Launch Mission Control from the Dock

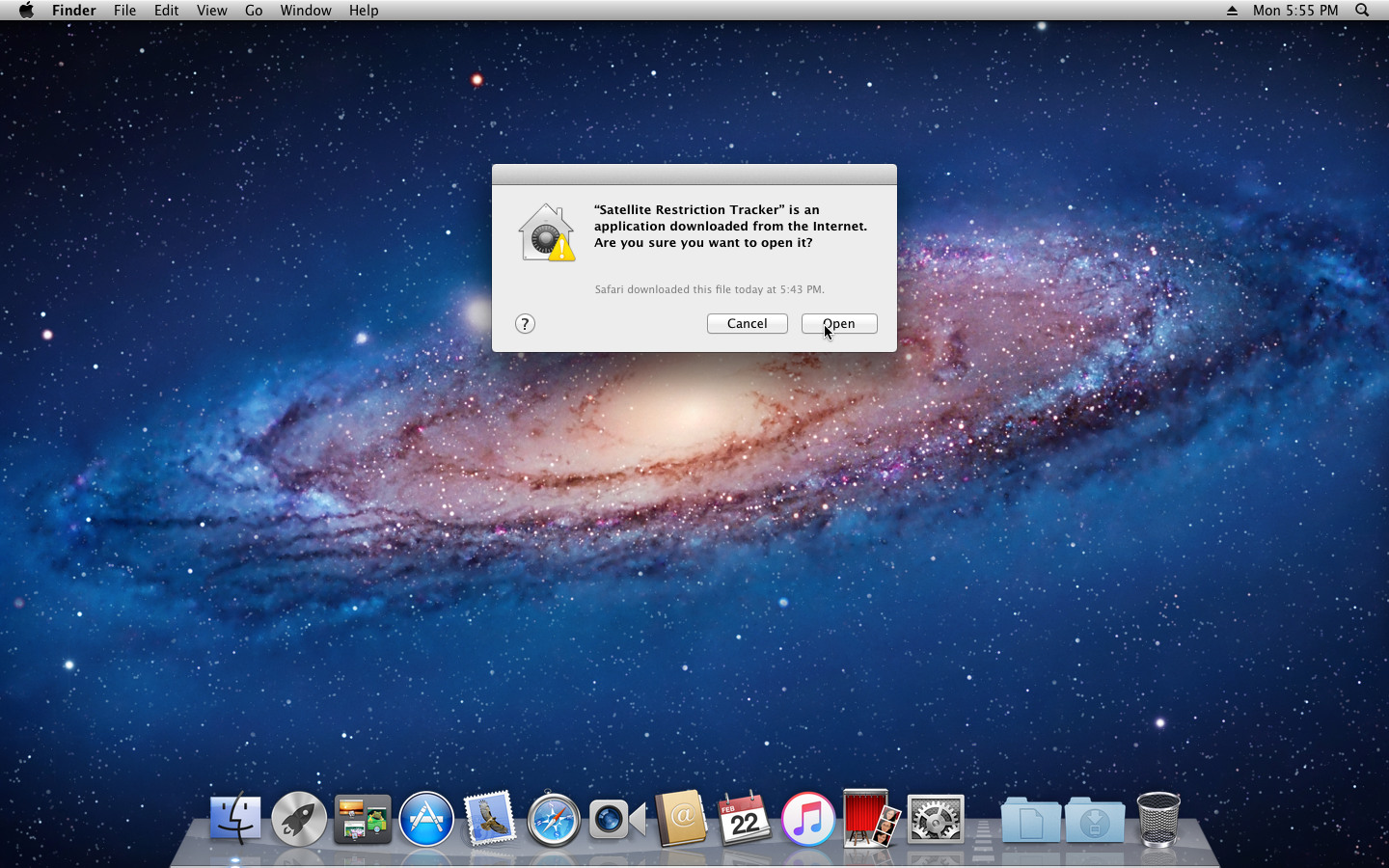pyautogui.click(x=362, y=819)
